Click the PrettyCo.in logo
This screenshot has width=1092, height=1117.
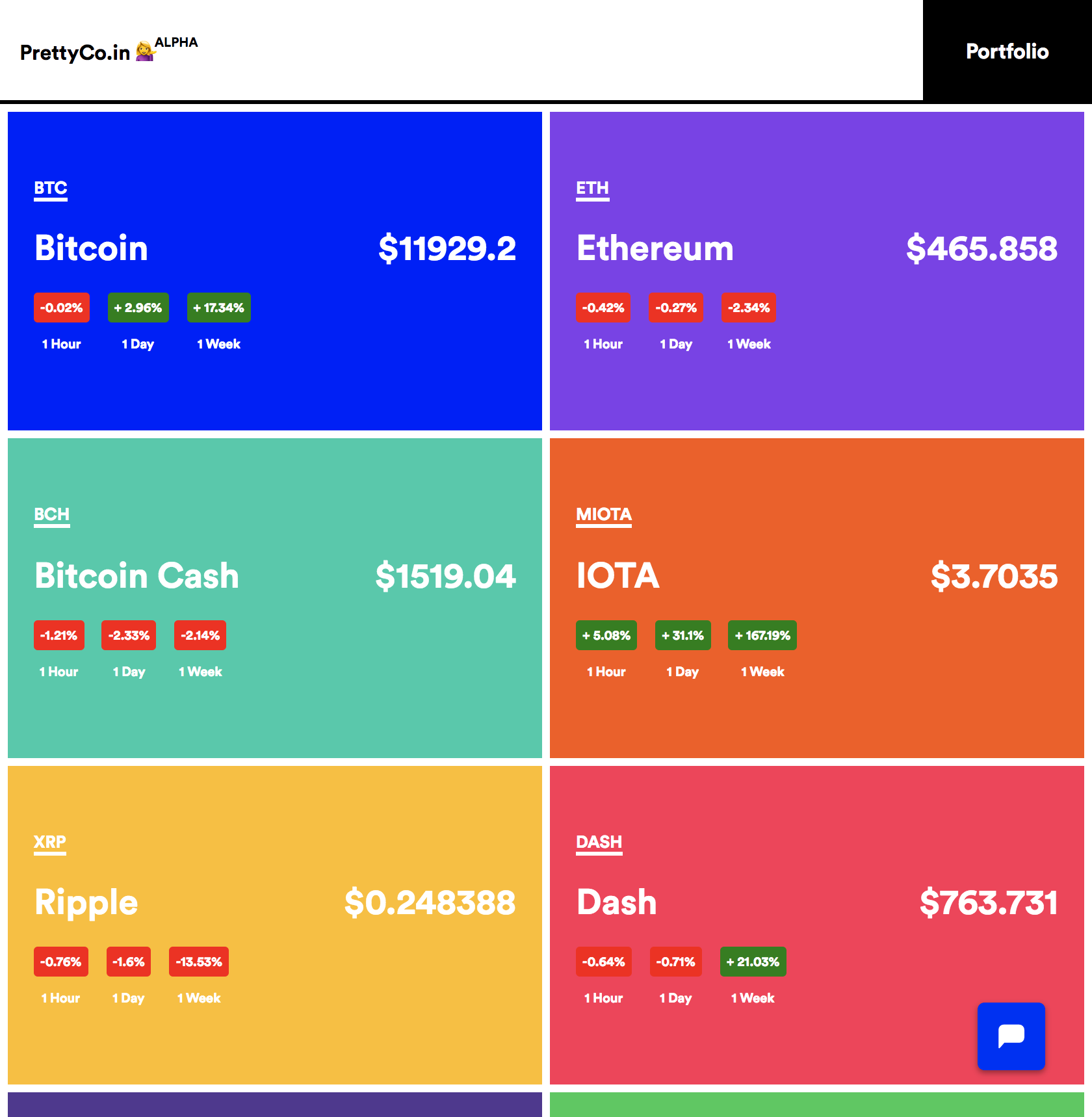point(75,52)
